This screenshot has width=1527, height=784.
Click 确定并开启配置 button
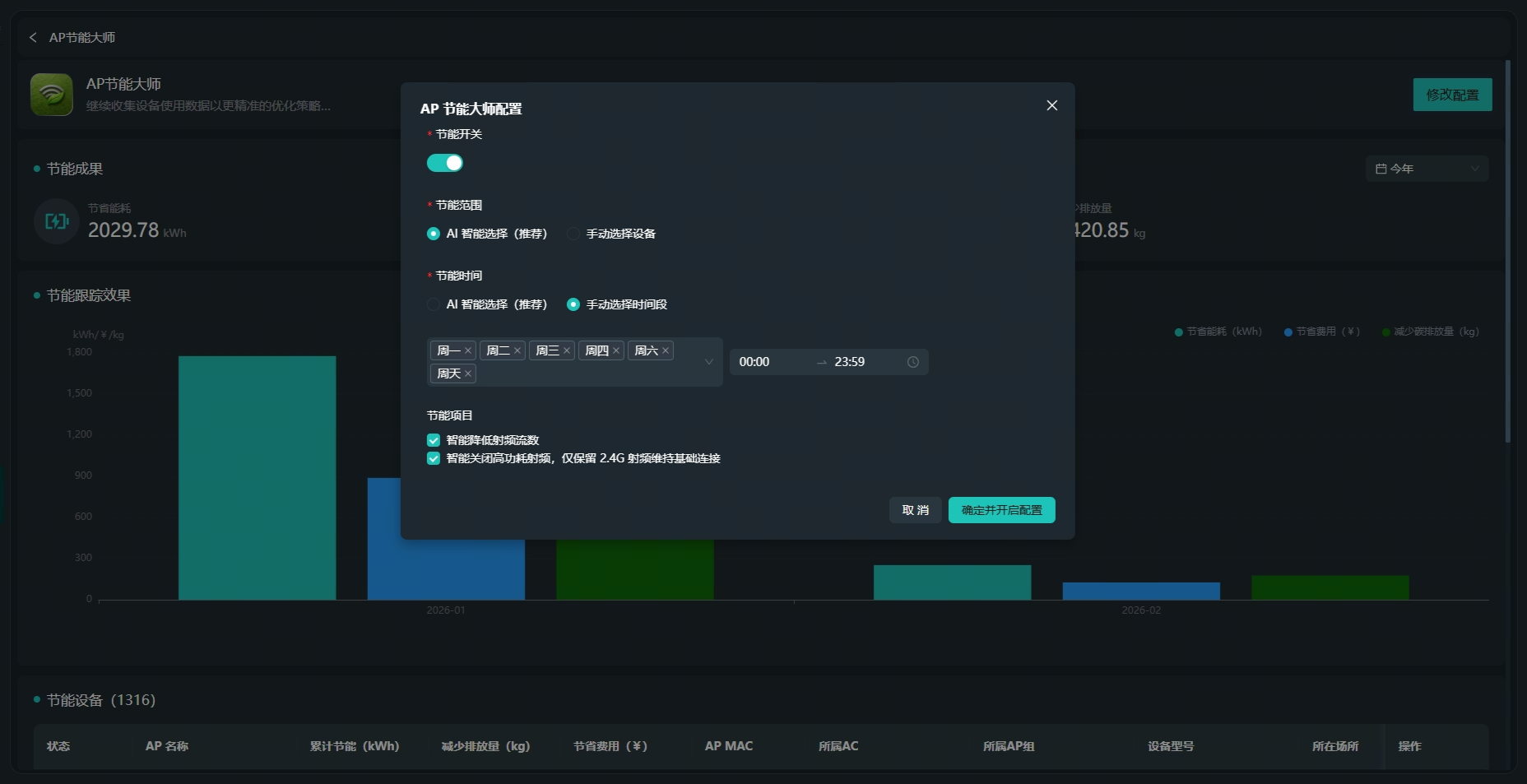1001,510
